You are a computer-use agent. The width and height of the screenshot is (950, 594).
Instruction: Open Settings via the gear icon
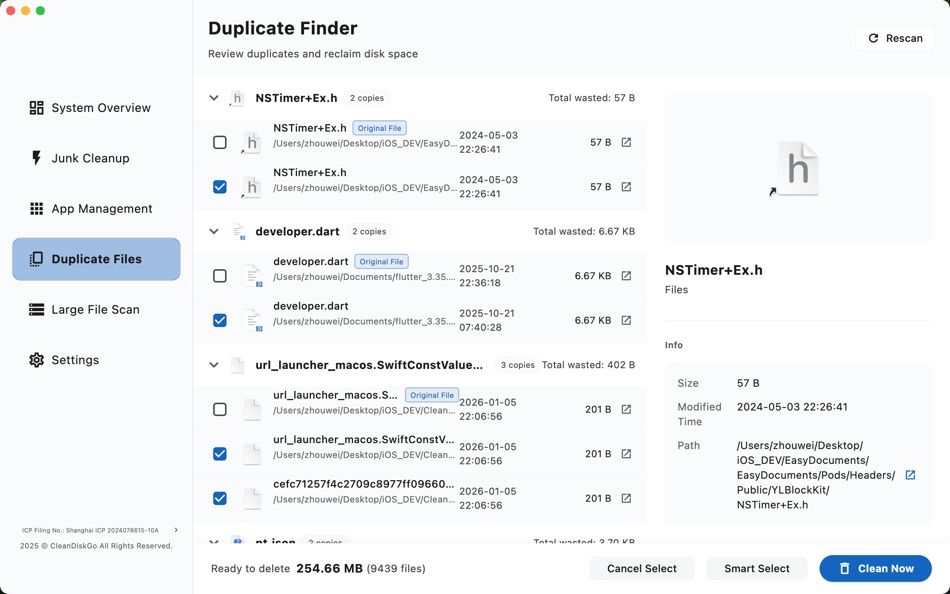[37, 359]
